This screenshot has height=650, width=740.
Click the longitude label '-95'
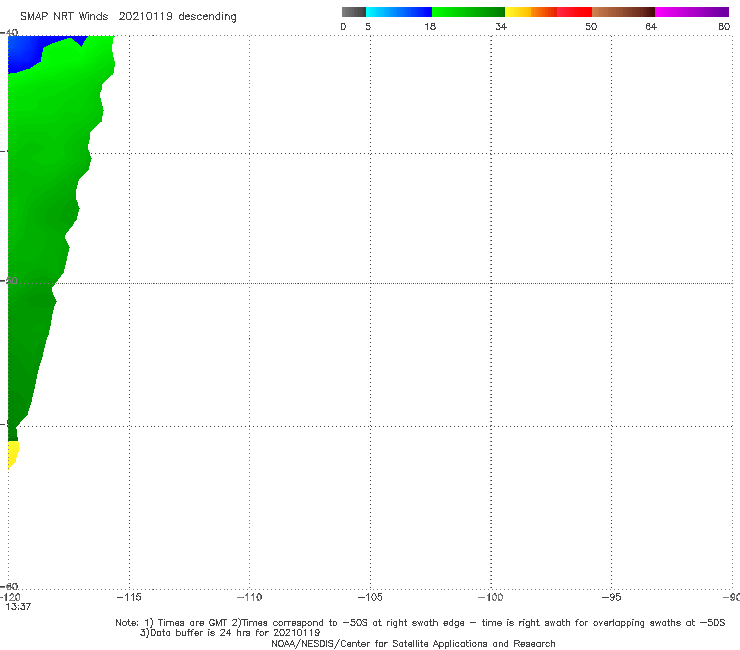pos(611,597)
